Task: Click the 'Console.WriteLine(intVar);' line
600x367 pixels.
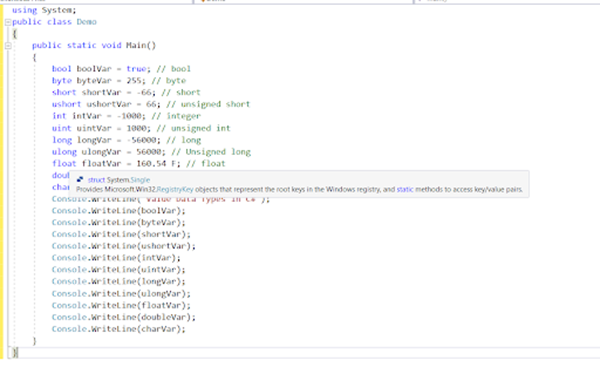Action: coord(116,258)
